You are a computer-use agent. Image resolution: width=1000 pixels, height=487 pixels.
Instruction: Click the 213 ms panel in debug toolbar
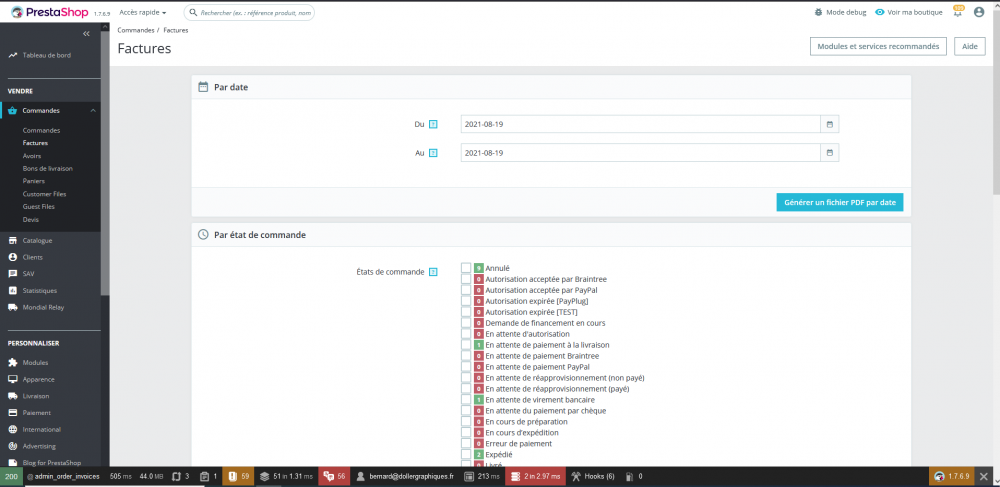tap(482, 476)
